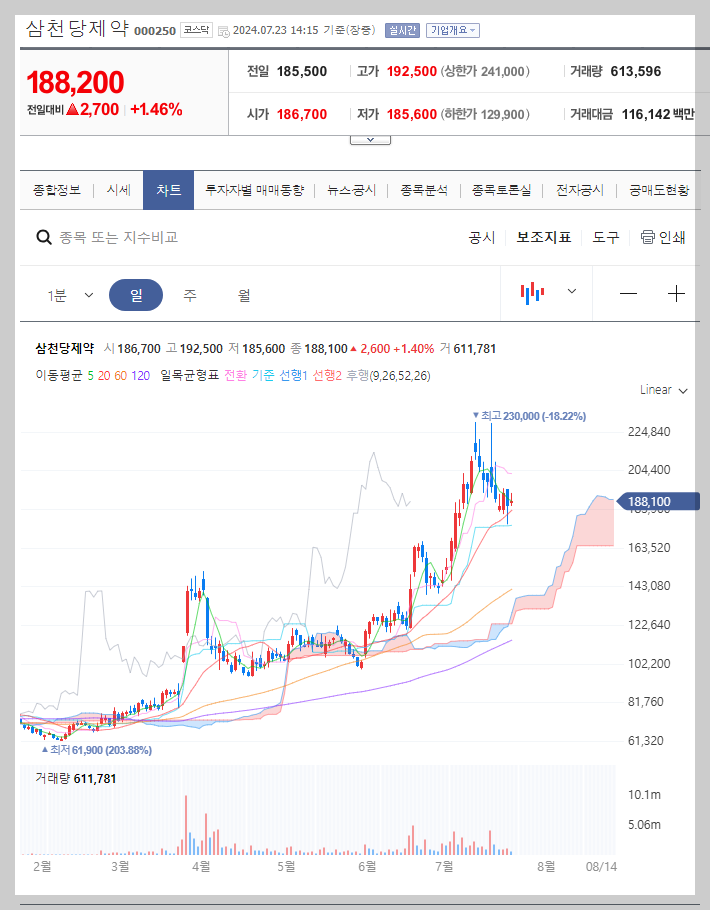Screen dimensions: 710x910
Task: Click the 188,100 current price marker
Action: point(657,501)
